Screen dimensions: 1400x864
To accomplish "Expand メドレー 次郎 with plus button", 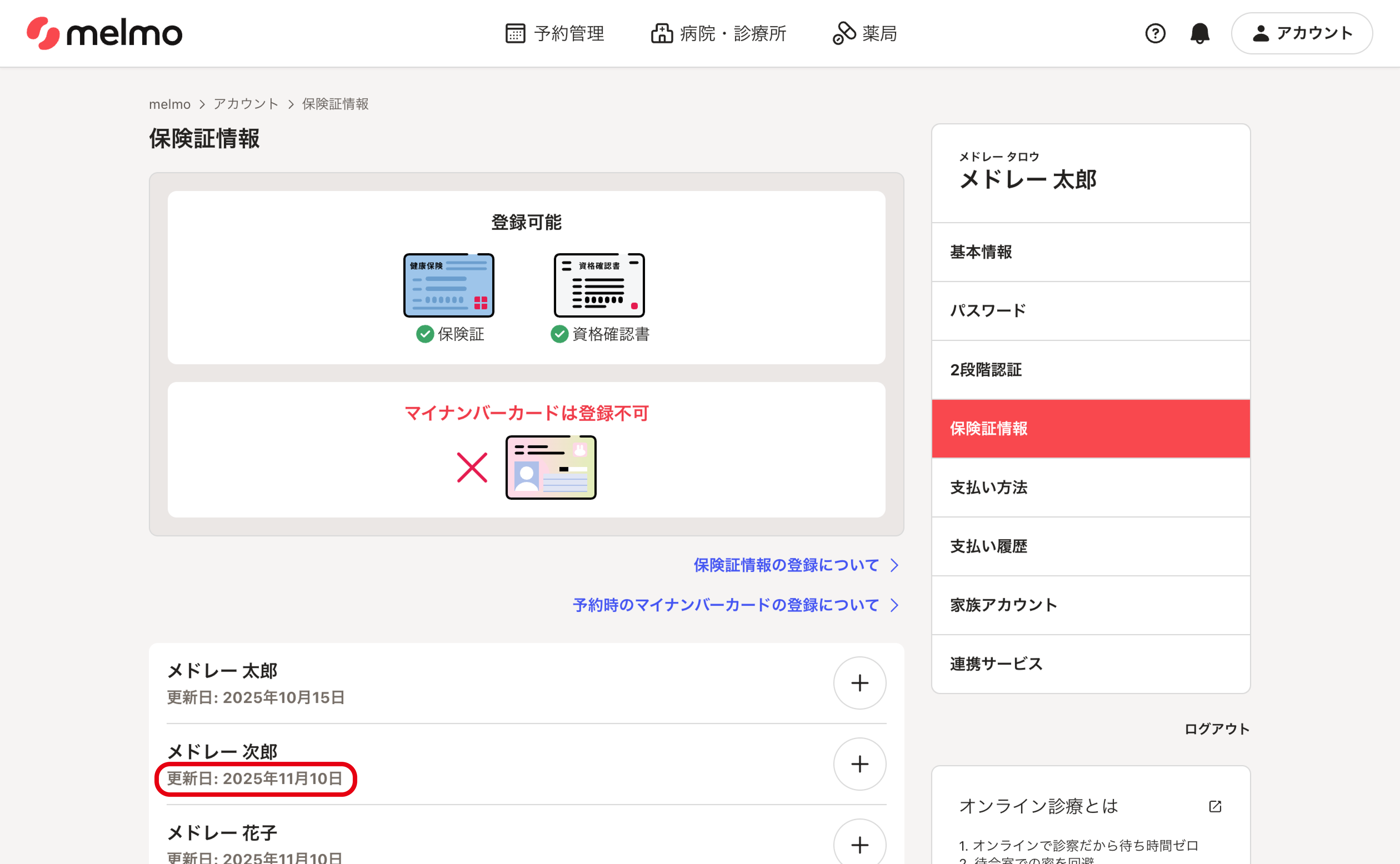I will (x=859, y=764).
